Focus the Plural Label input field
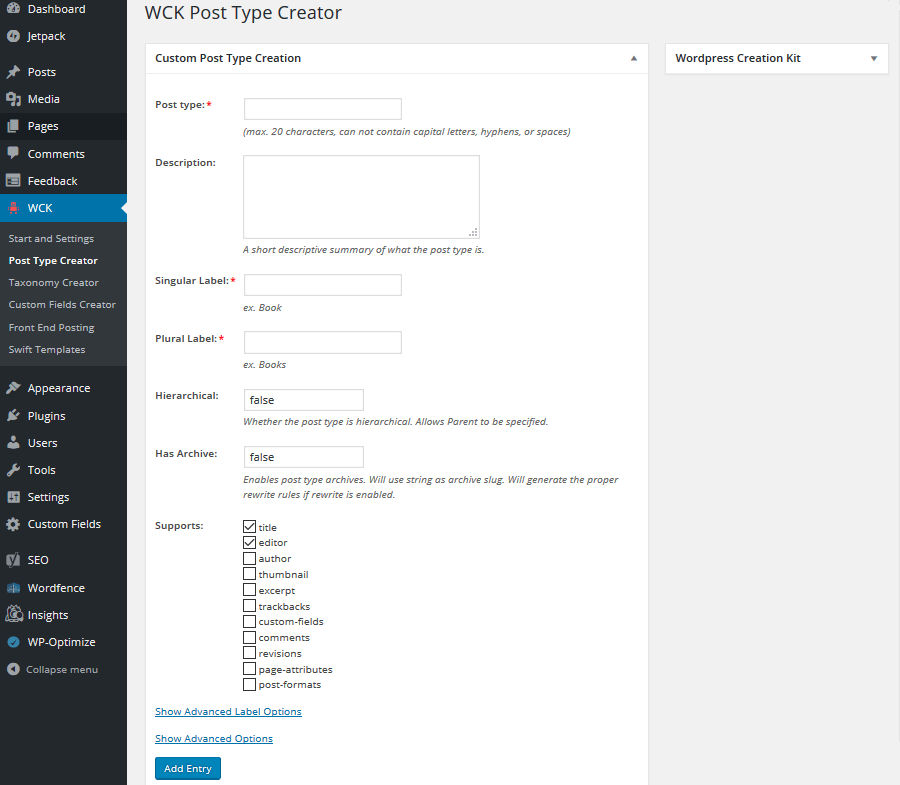900x785 pixels. pyautogui.click(x=323, y=343)
